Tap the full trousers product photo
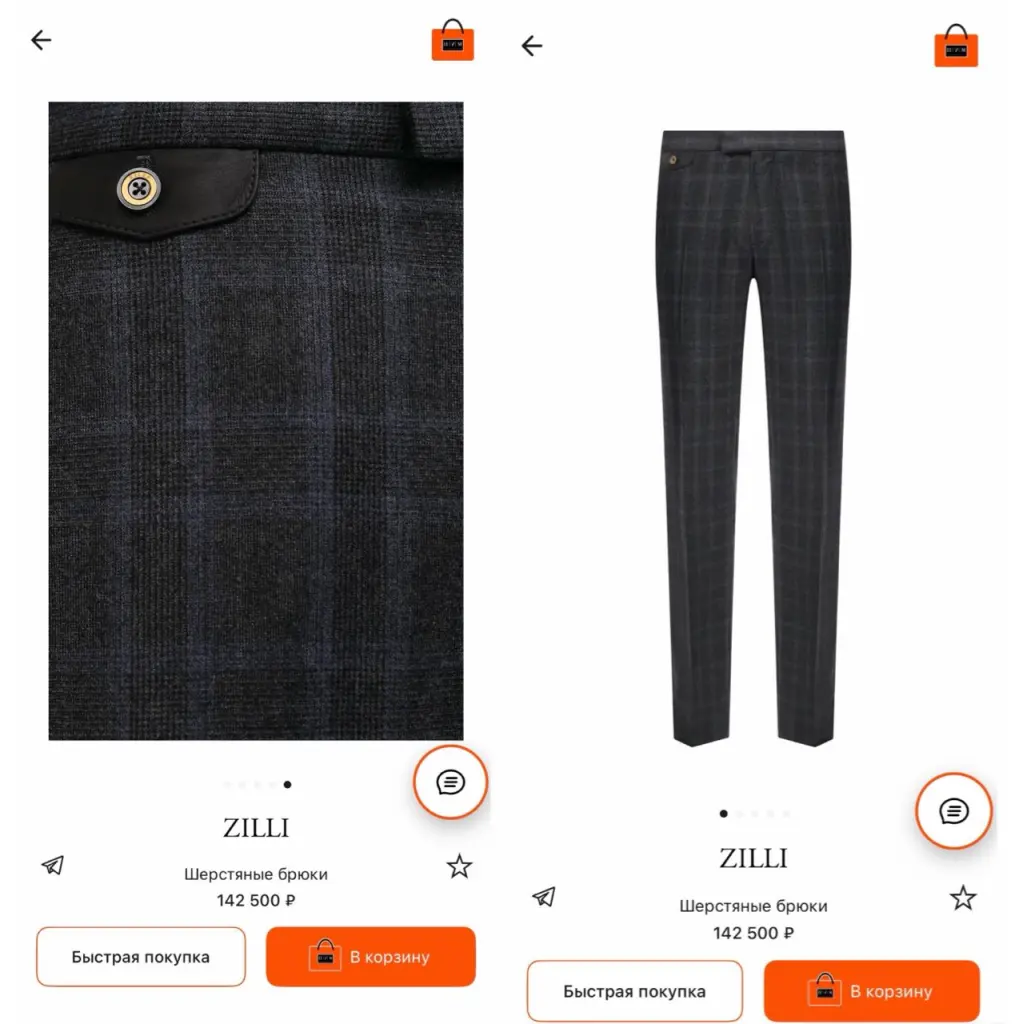 coord(753,438)
